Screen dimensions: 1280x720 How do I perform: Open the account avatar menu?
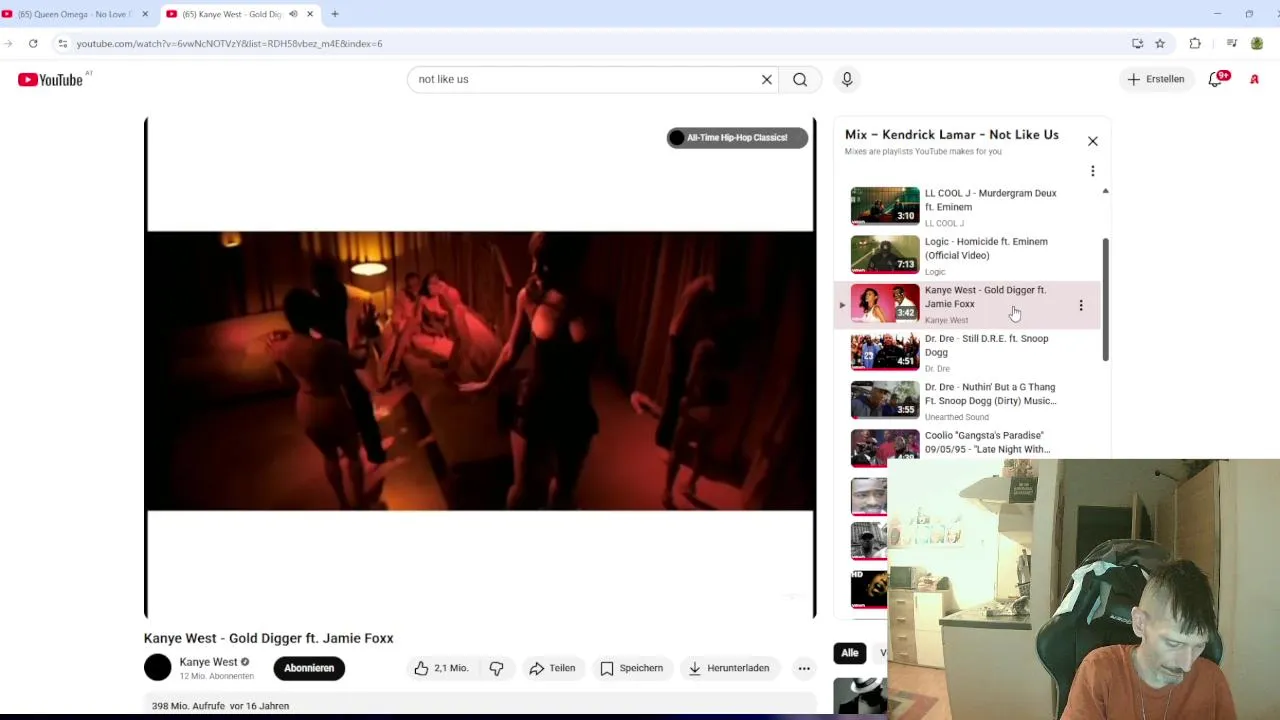pyautogui.click(x=1254, y=79)
